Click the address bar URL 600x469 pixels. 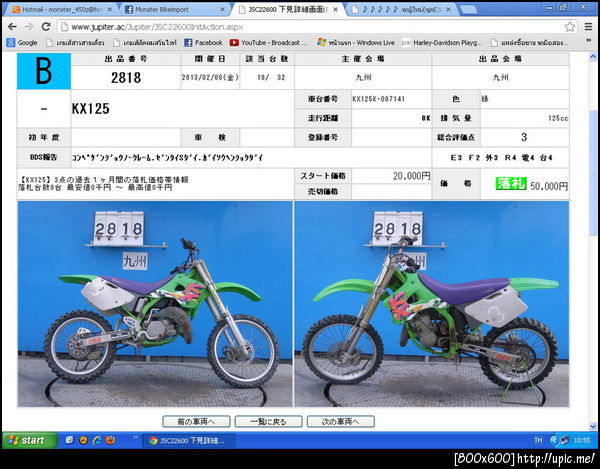(158, 27)
